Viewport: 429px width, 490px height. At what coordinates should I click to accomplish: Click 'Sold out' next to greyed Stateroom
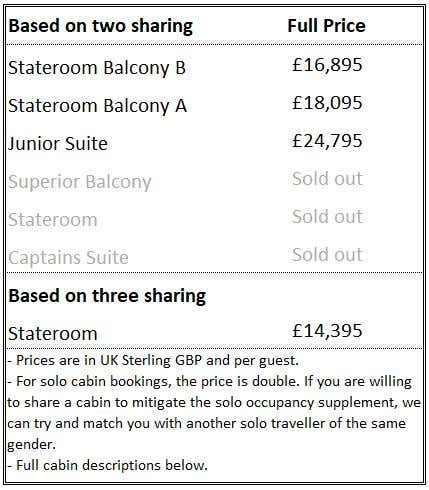327,217
